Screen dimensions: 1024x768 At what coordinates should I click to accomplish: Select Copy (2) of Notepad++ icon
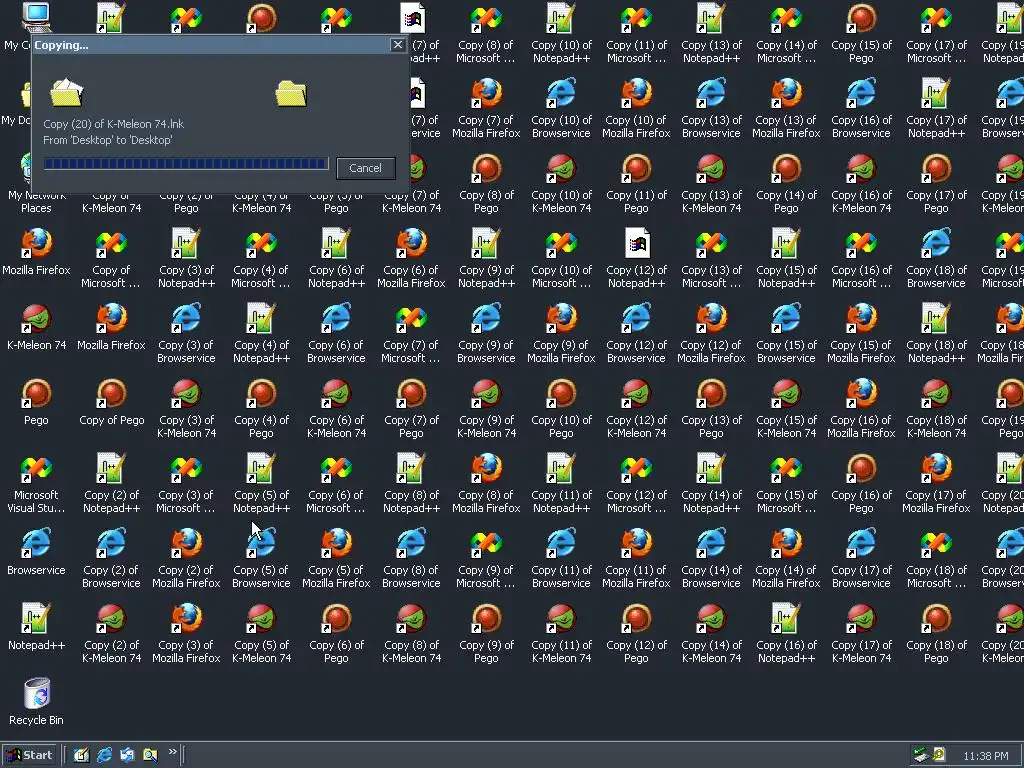[x=112, y=468]
